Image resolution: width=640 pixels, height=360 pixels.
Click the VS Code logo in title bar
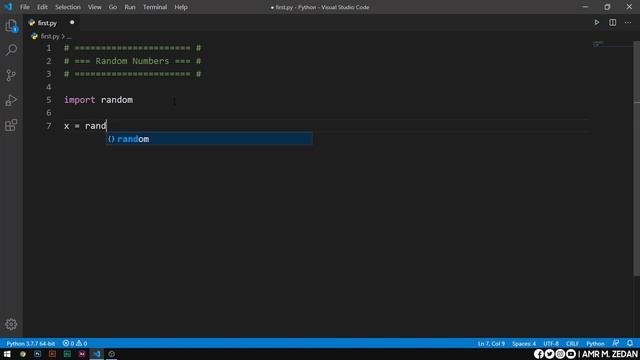[x=8, y=7]
